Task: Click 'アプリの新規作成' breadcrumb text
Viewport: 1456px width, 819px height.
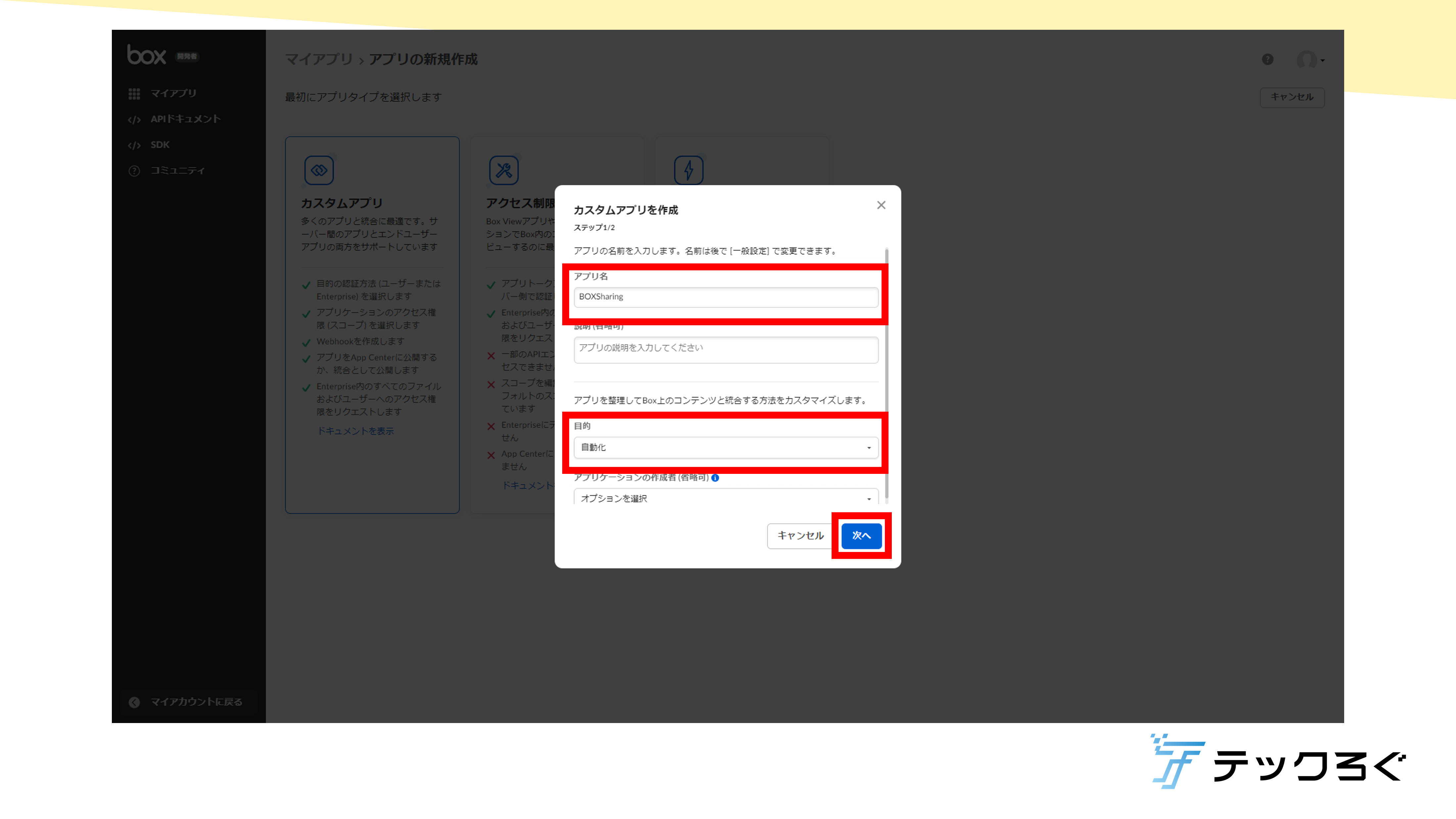Action: [423, 59]
